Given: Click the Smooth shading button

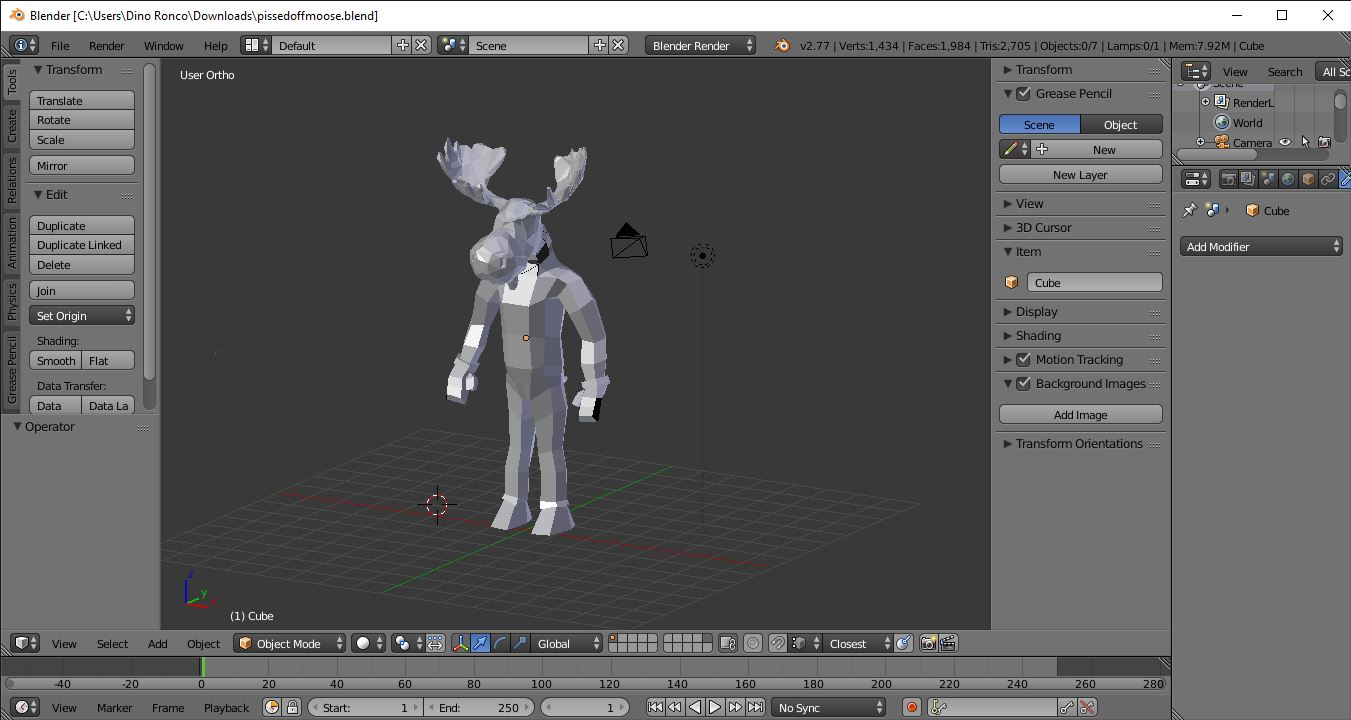Looking at the screenshot, I should (56, 360).
